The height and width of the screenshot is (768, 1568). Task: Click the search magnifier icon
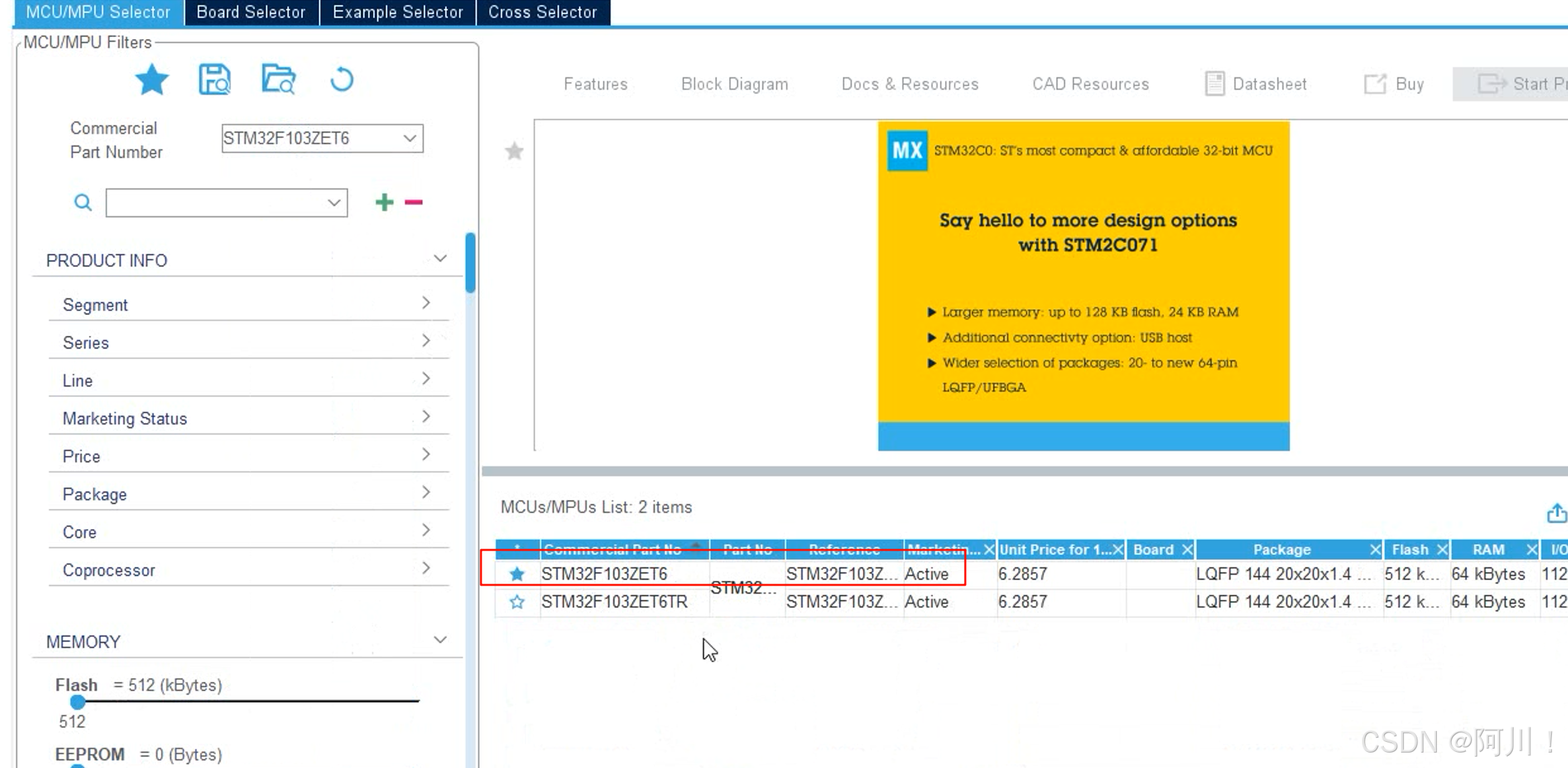[83, 203]
